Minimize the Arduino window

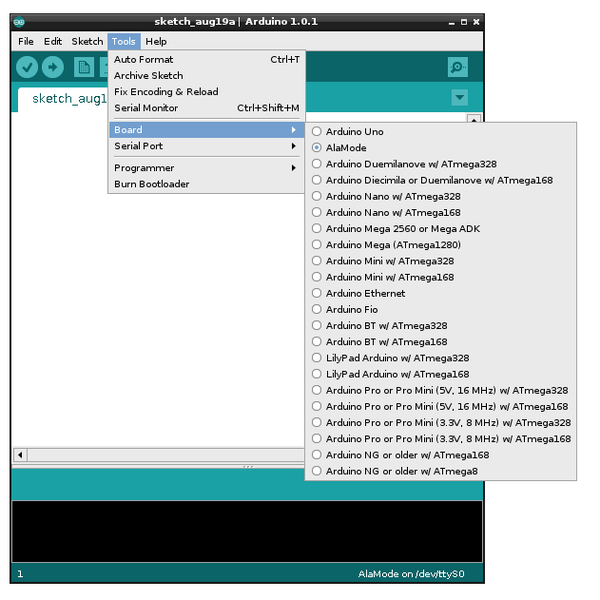tap(452, 22)
